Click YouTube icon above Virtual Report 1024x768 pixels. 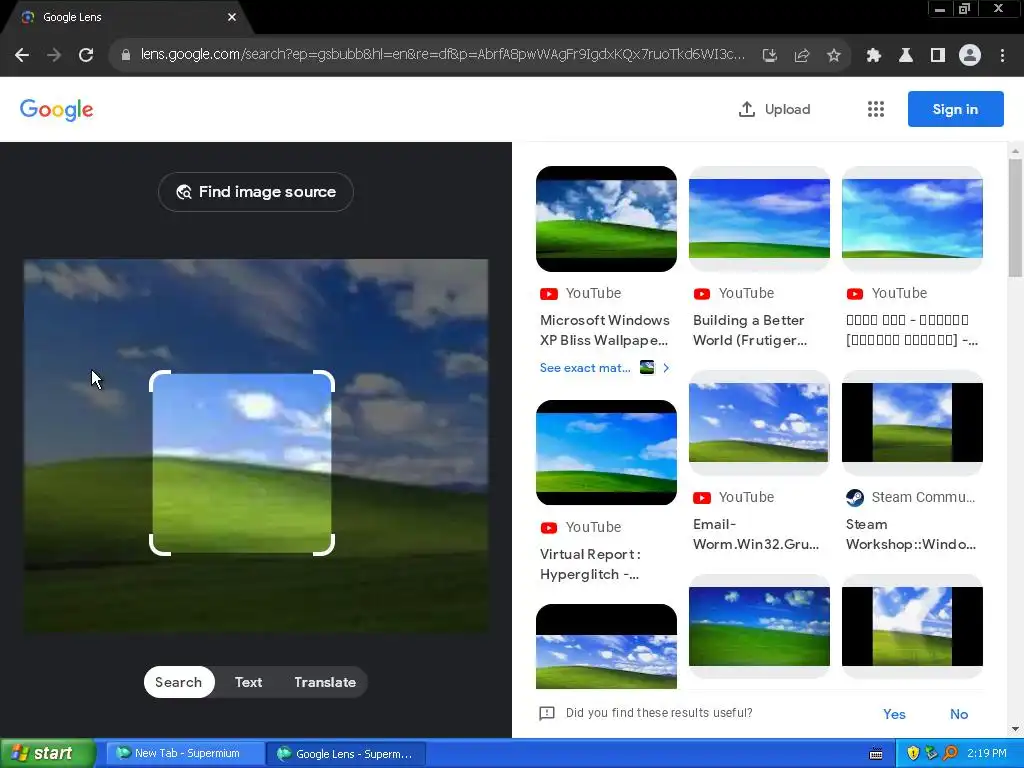tap(549, 528)
